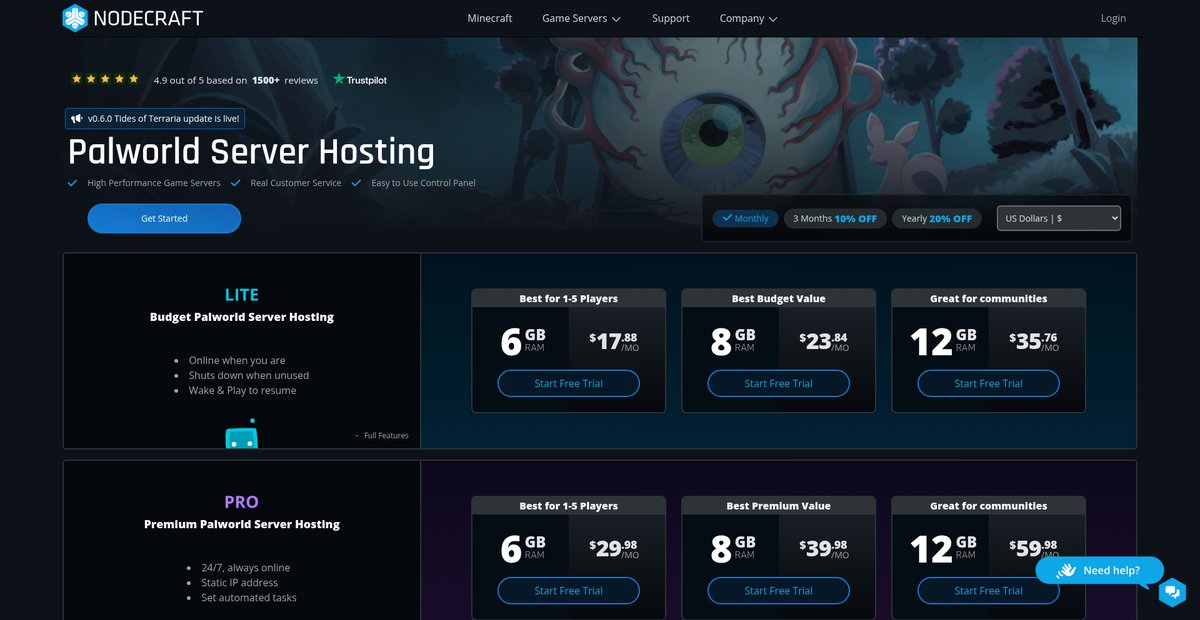1200x620 pixels.
Task: Click the Budget Palworld Server Hosting subtitle
Action: coord(242,317)
